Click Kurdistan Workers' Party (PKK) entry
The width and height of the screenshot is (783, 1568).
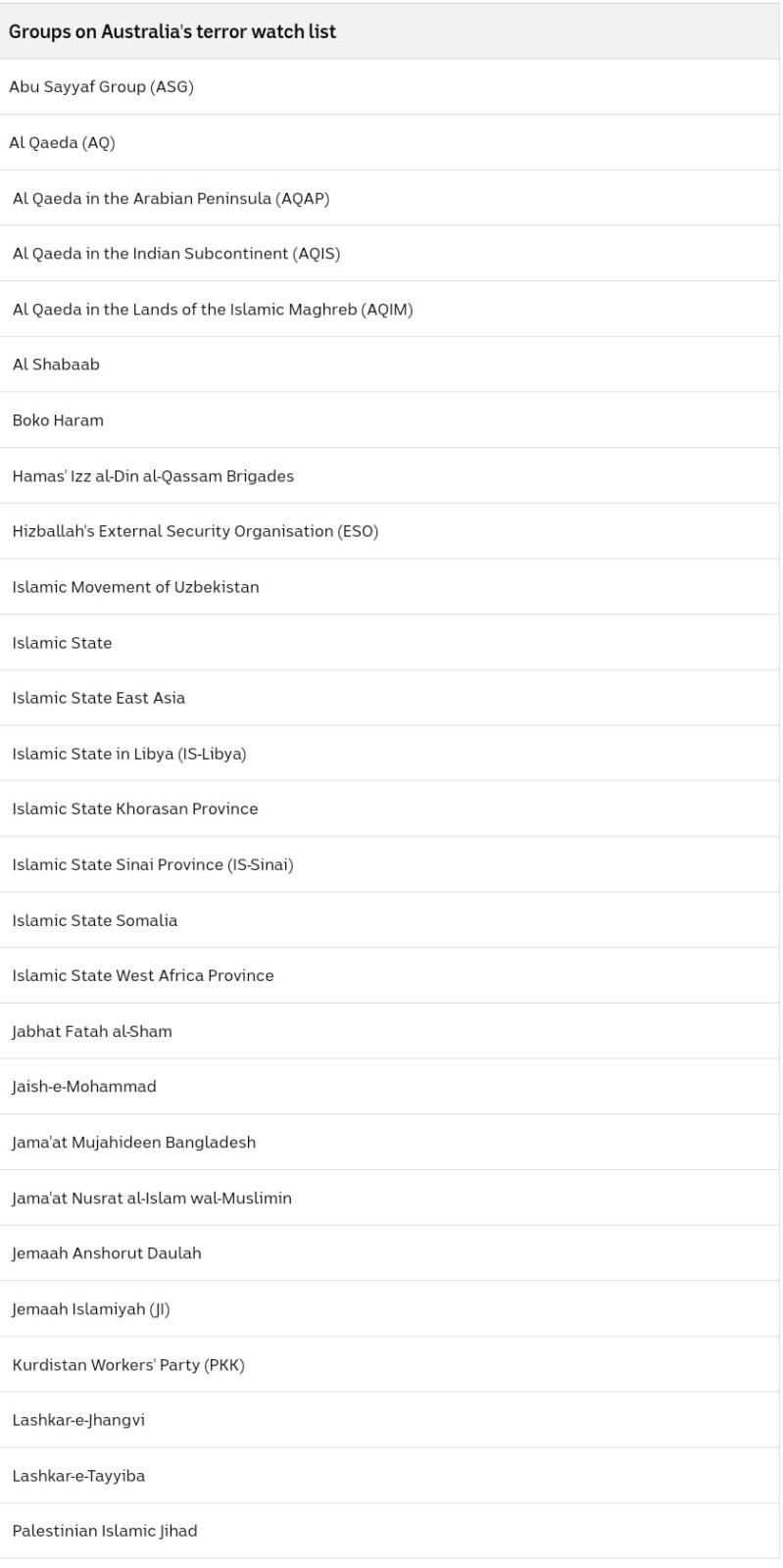coord(391,1364)
